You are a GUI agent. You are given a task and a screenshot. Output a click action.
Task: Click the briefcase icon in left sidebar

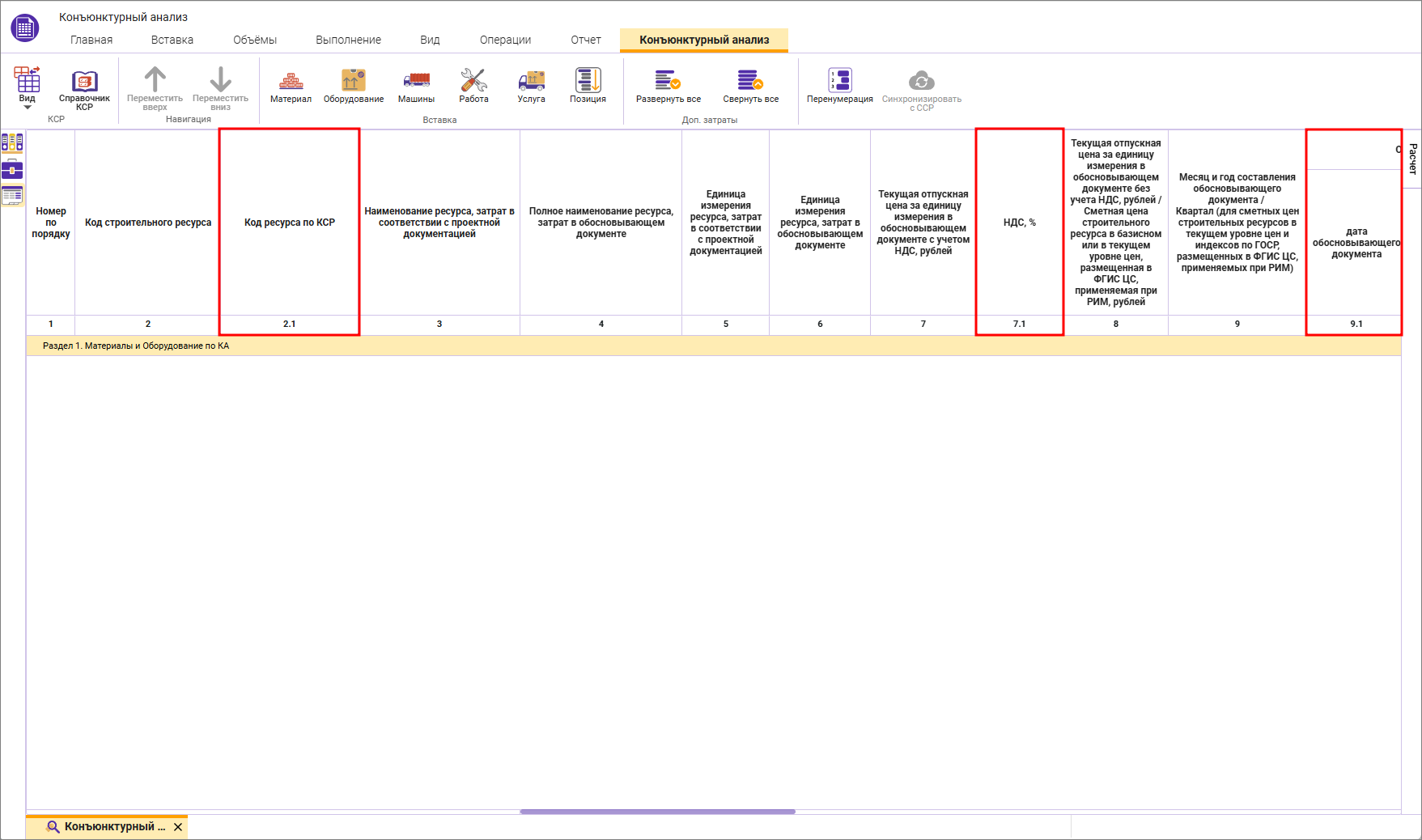[x=12, y=169]
